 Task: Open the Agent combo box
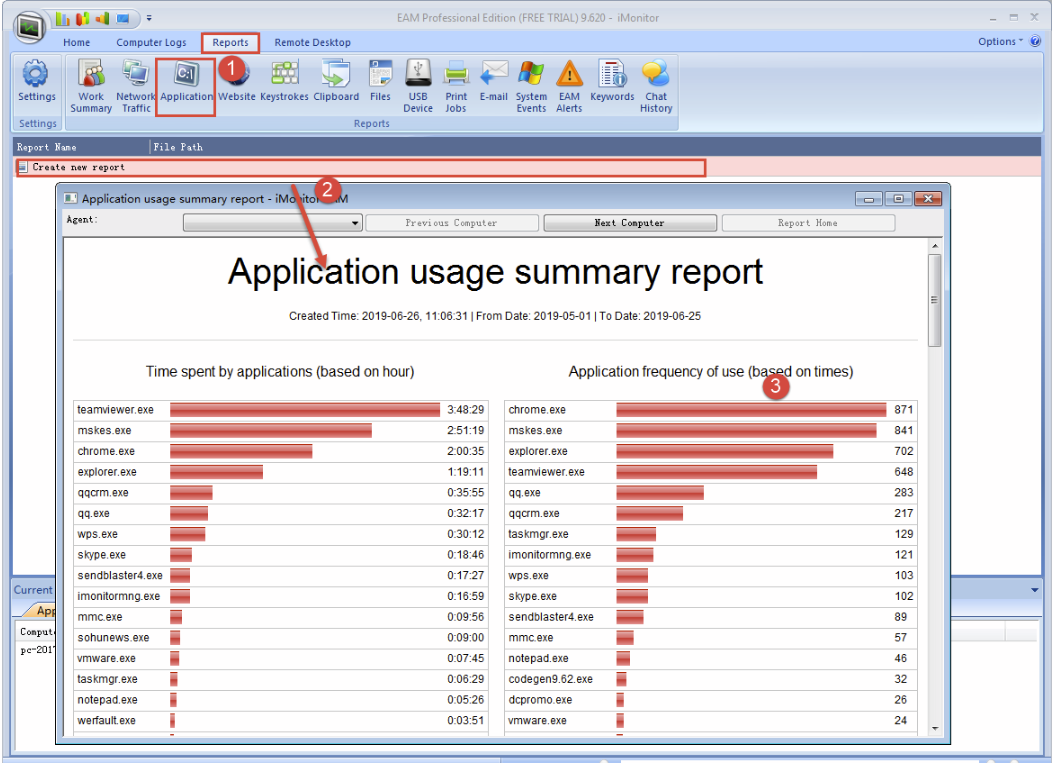pos(273,223)
